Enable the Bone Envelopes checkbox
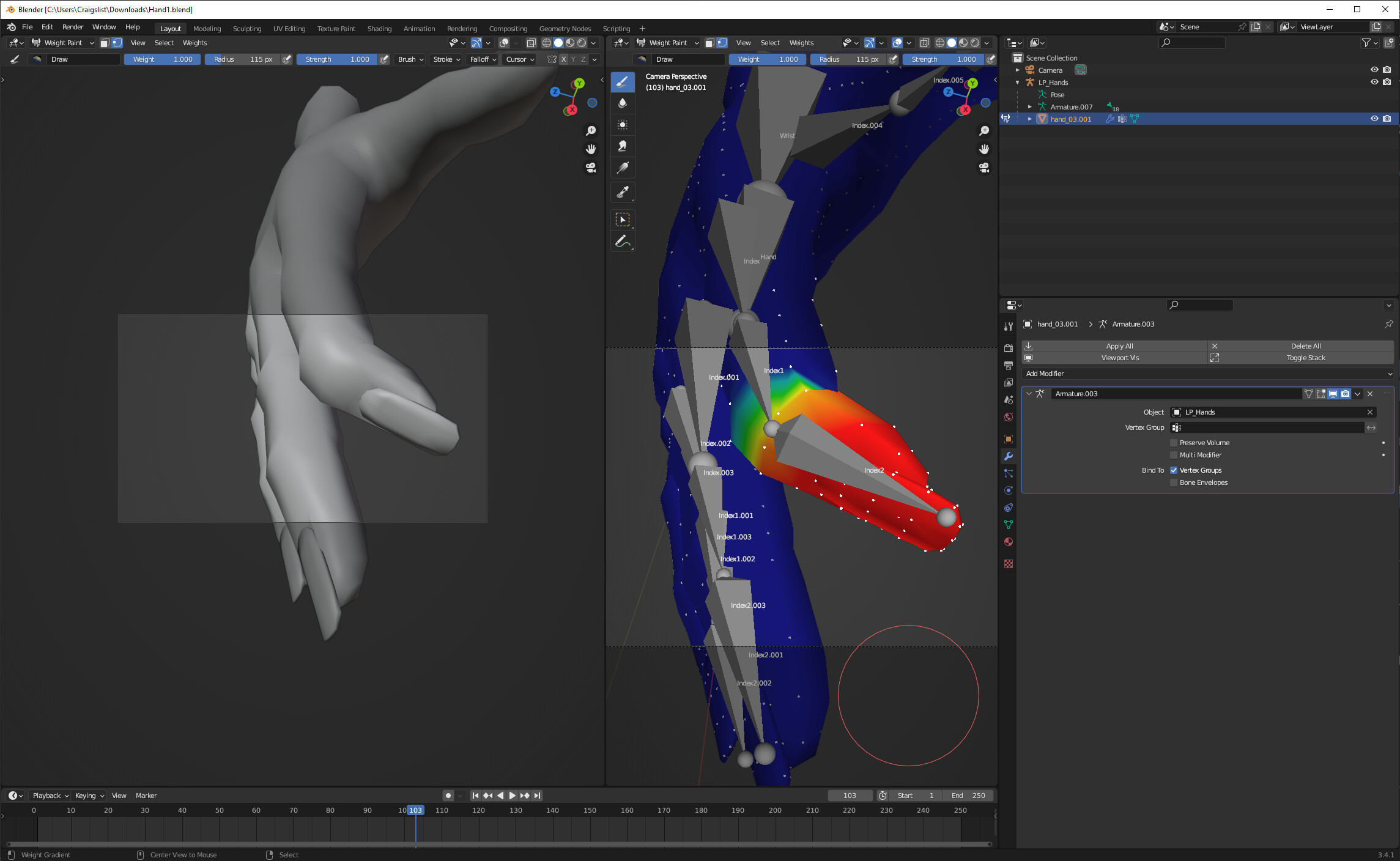 [1174, 482]
